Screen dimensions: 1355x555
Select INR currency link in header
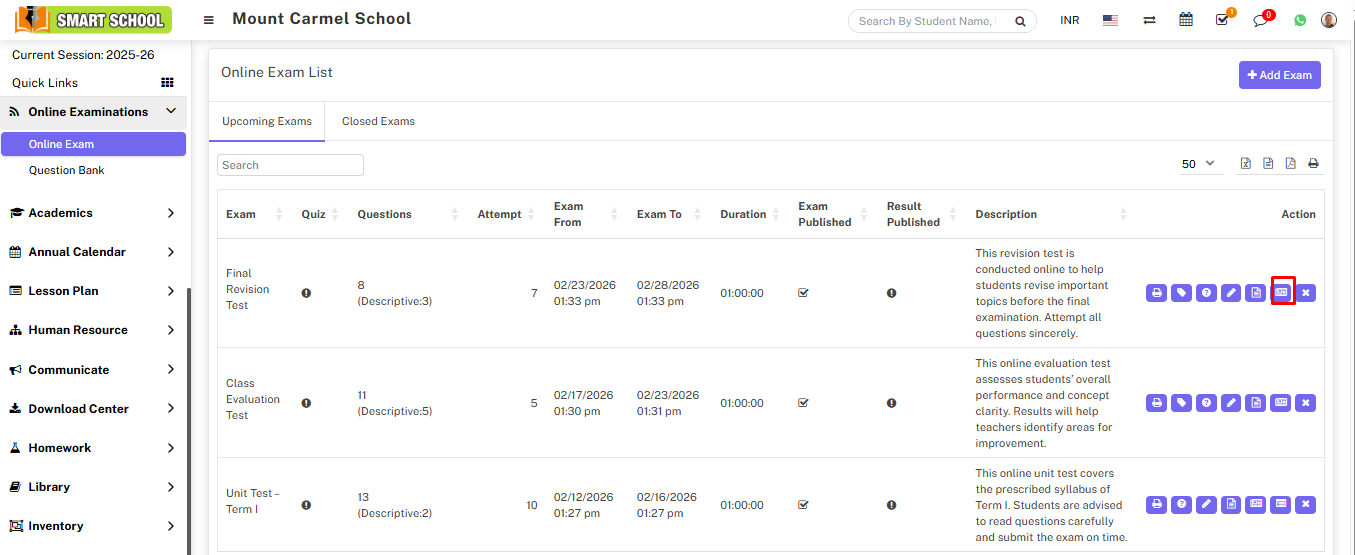pyautogui.click(x=1069, y=20)
